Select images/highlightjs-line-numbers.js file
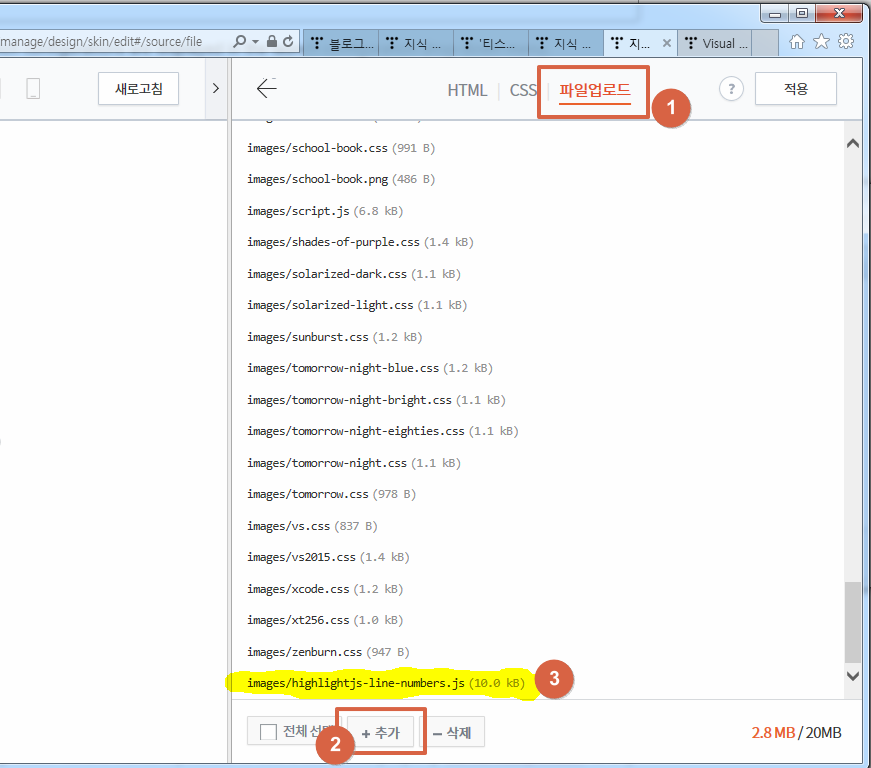This screenshot has height=768, width=871. 386,683
